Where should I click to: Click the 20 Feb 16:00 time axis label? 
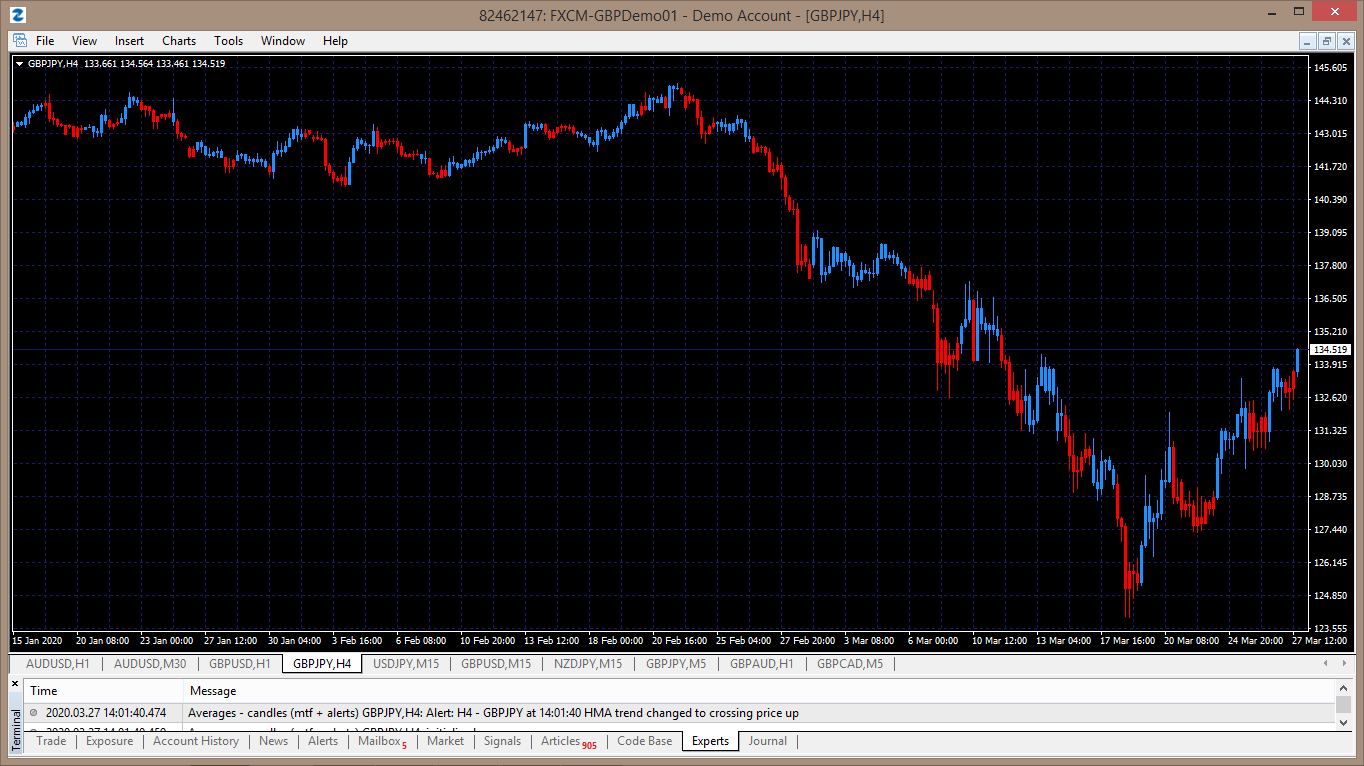682,640
